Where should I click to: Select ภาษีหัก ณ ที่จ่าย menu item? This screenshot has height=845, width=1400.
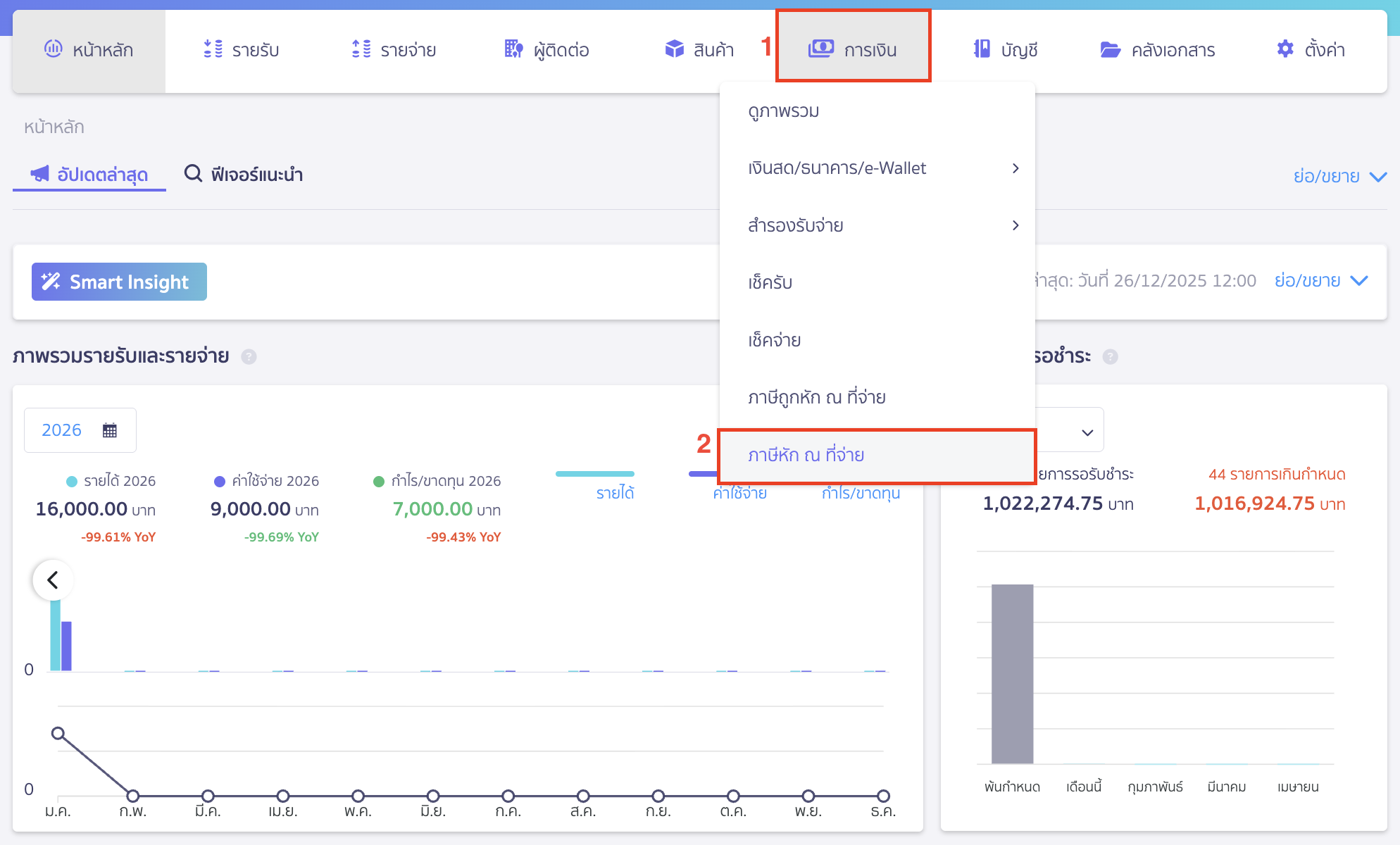click(x=806, y=456)
